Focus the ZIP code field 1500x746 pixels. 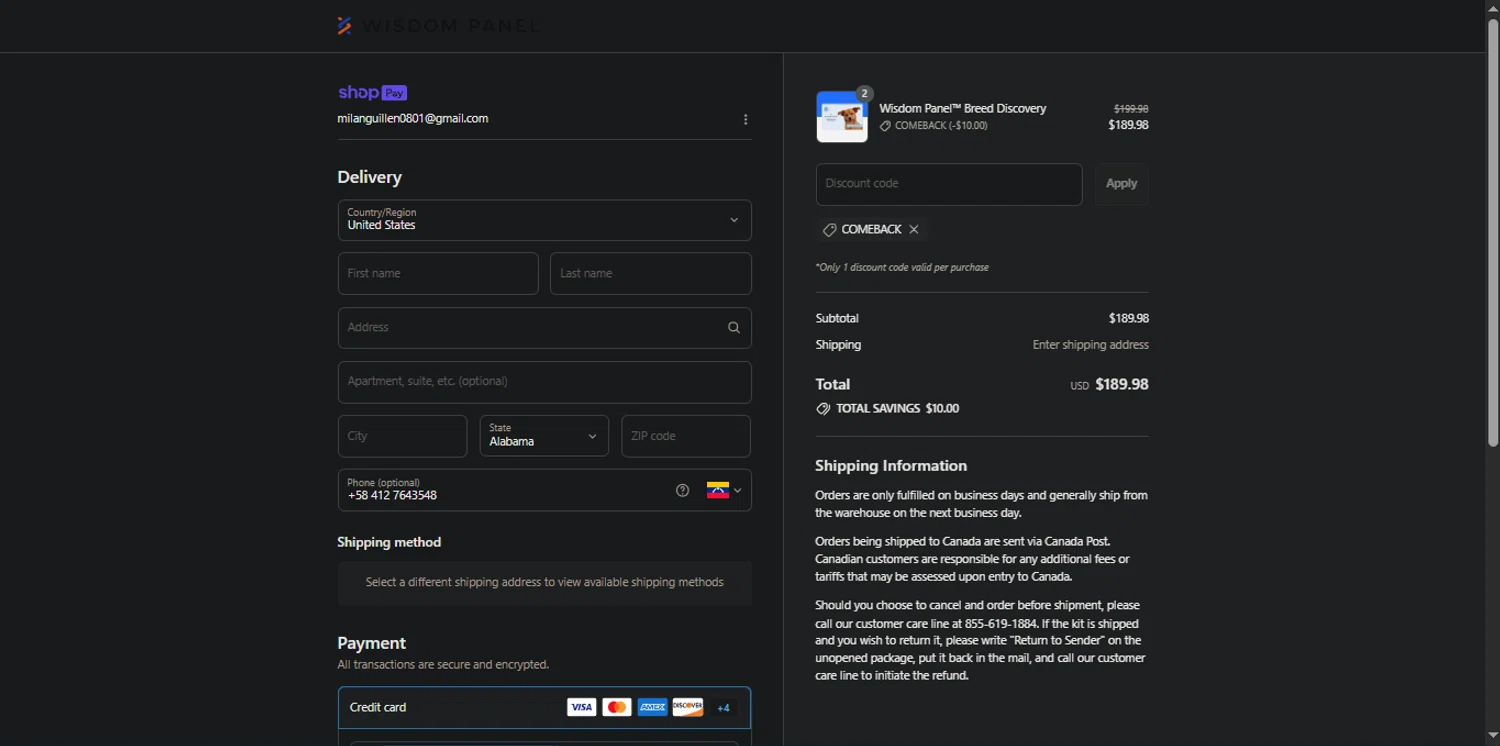click(x=686, y=436)
